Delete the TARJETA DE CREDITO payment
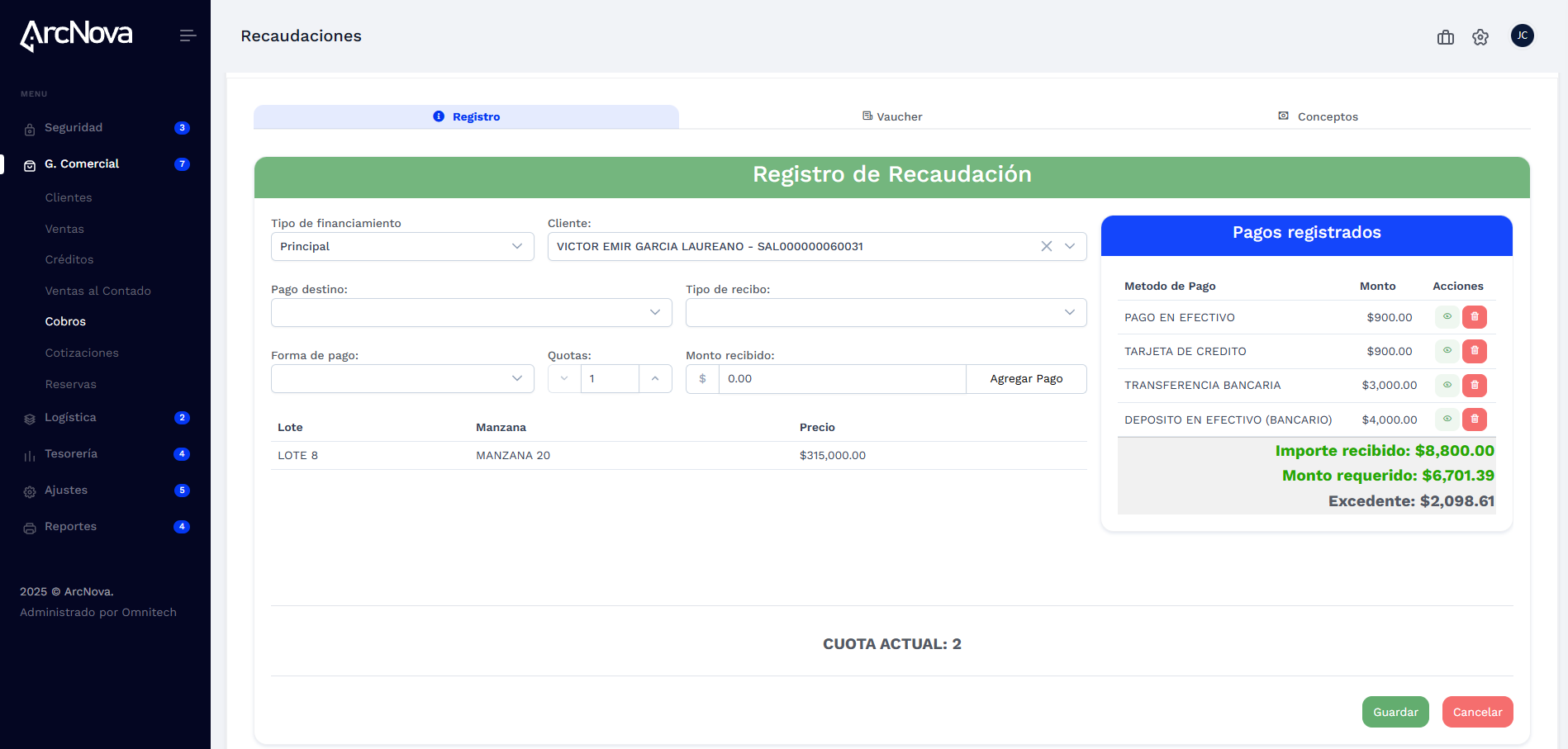 [x=1474, y=351]
